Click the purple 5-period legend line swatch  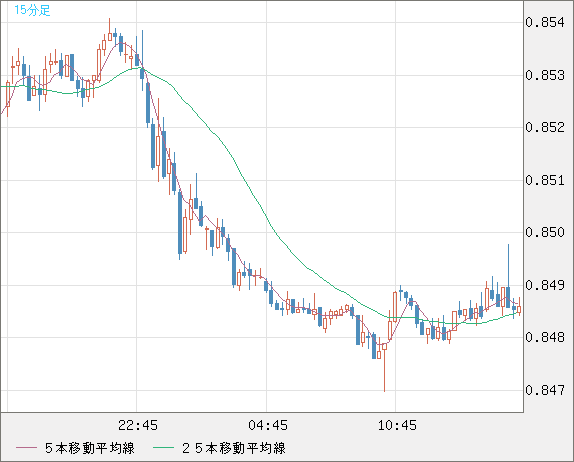[x=26, y=448]
